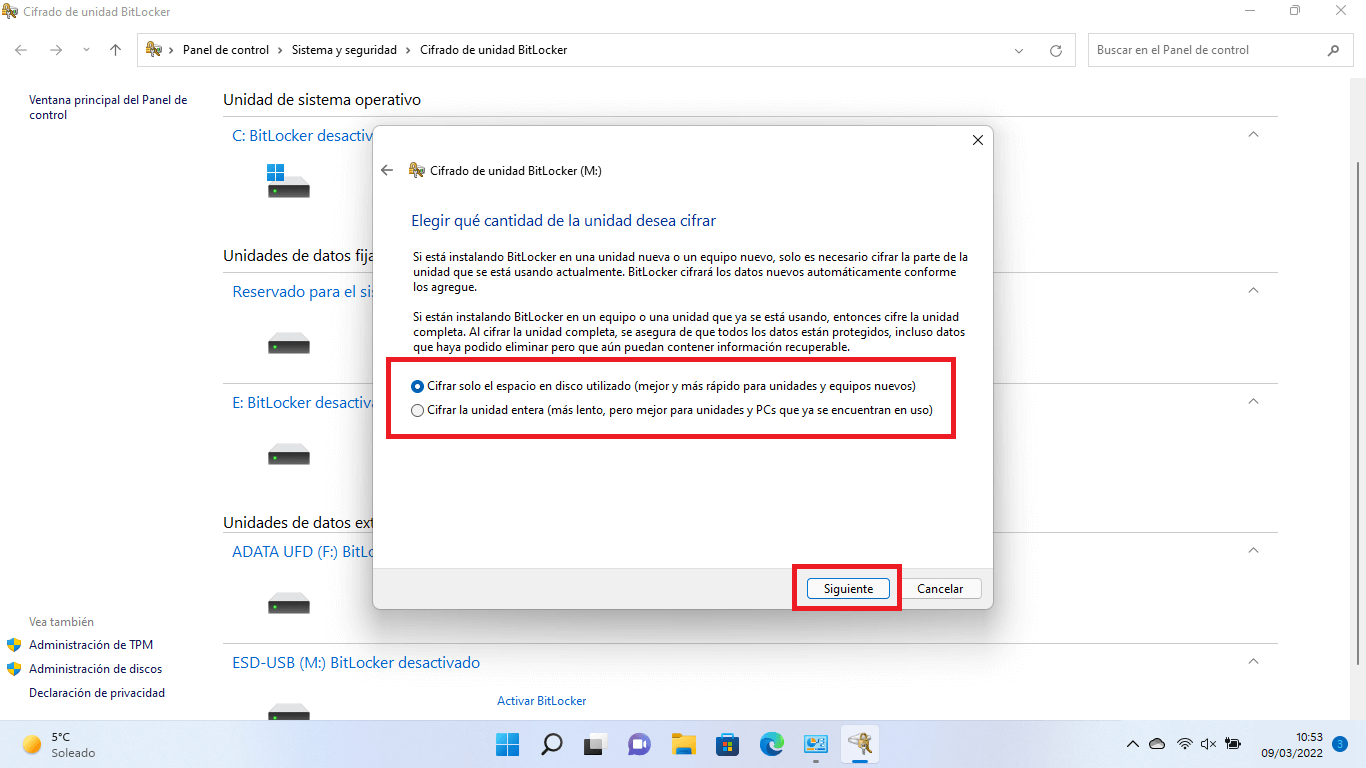
Task: Click ADATA UFD (F:) drive heading
Action: (302, 551)
